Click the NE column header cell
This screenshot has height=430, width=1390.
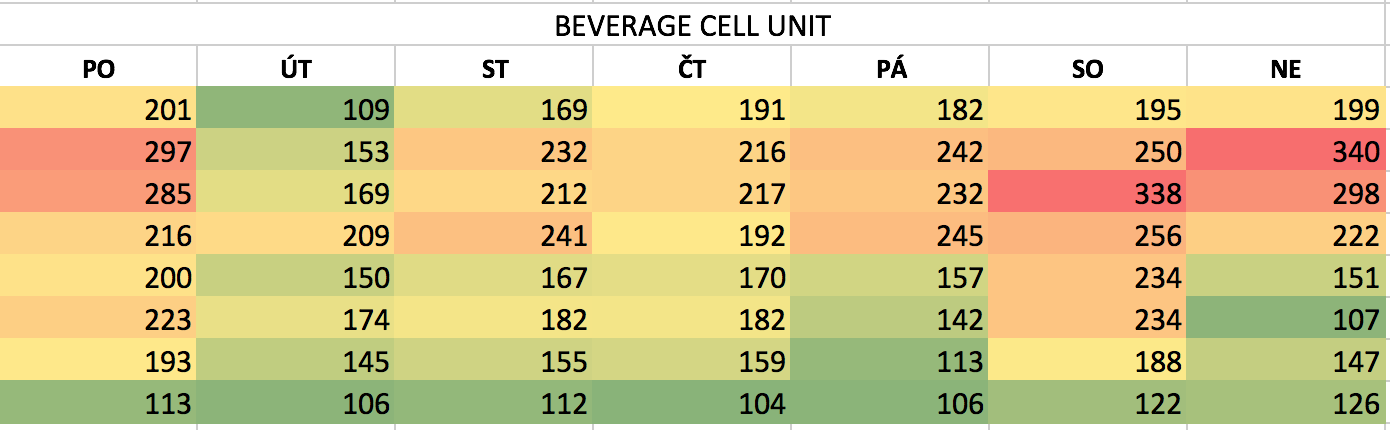coord(1288,69)
